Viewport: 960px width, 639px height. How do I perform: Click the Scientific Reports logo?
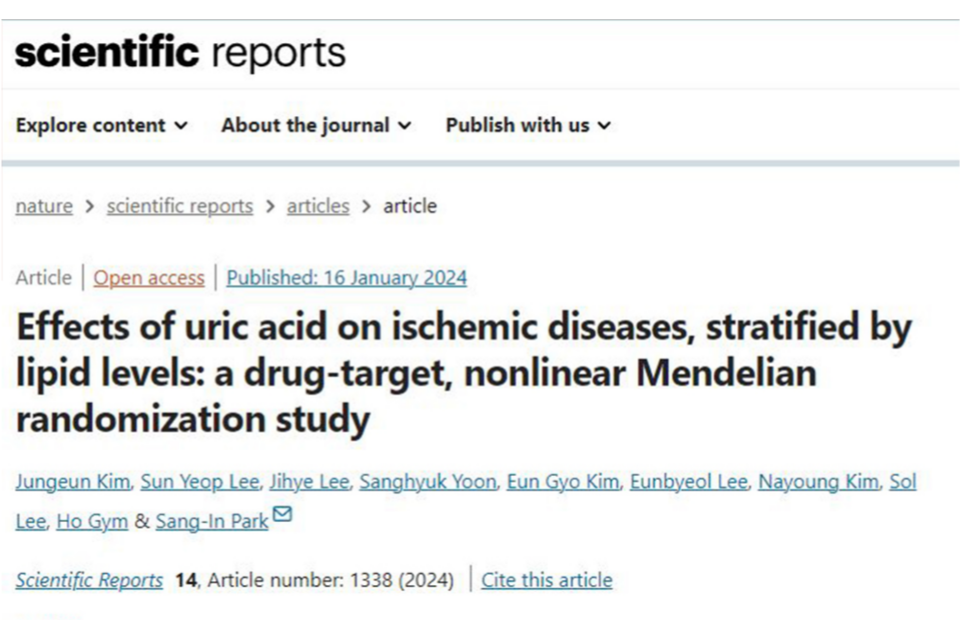[x=180, y=51]
